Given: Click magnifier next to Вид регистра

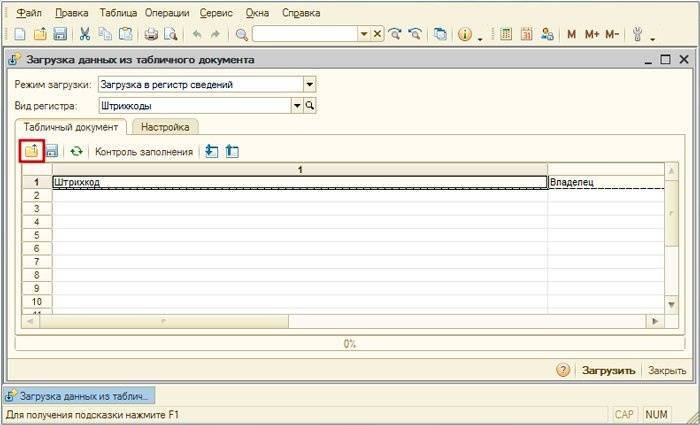Looking at the screenshot, I should (310, 106).
